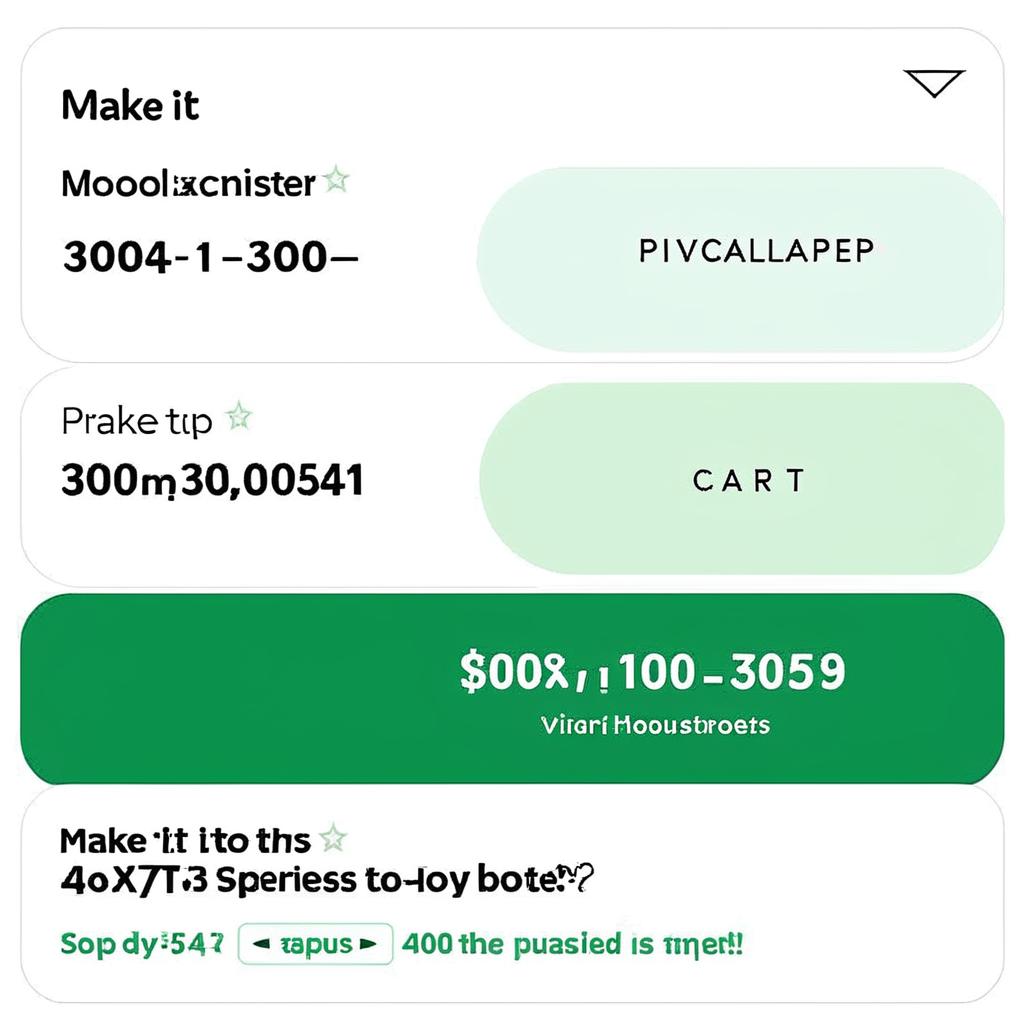This screenshot has width=1024, height=1024.
Task: Select the 300m30,00541 amount
Action: click(212, 481)
